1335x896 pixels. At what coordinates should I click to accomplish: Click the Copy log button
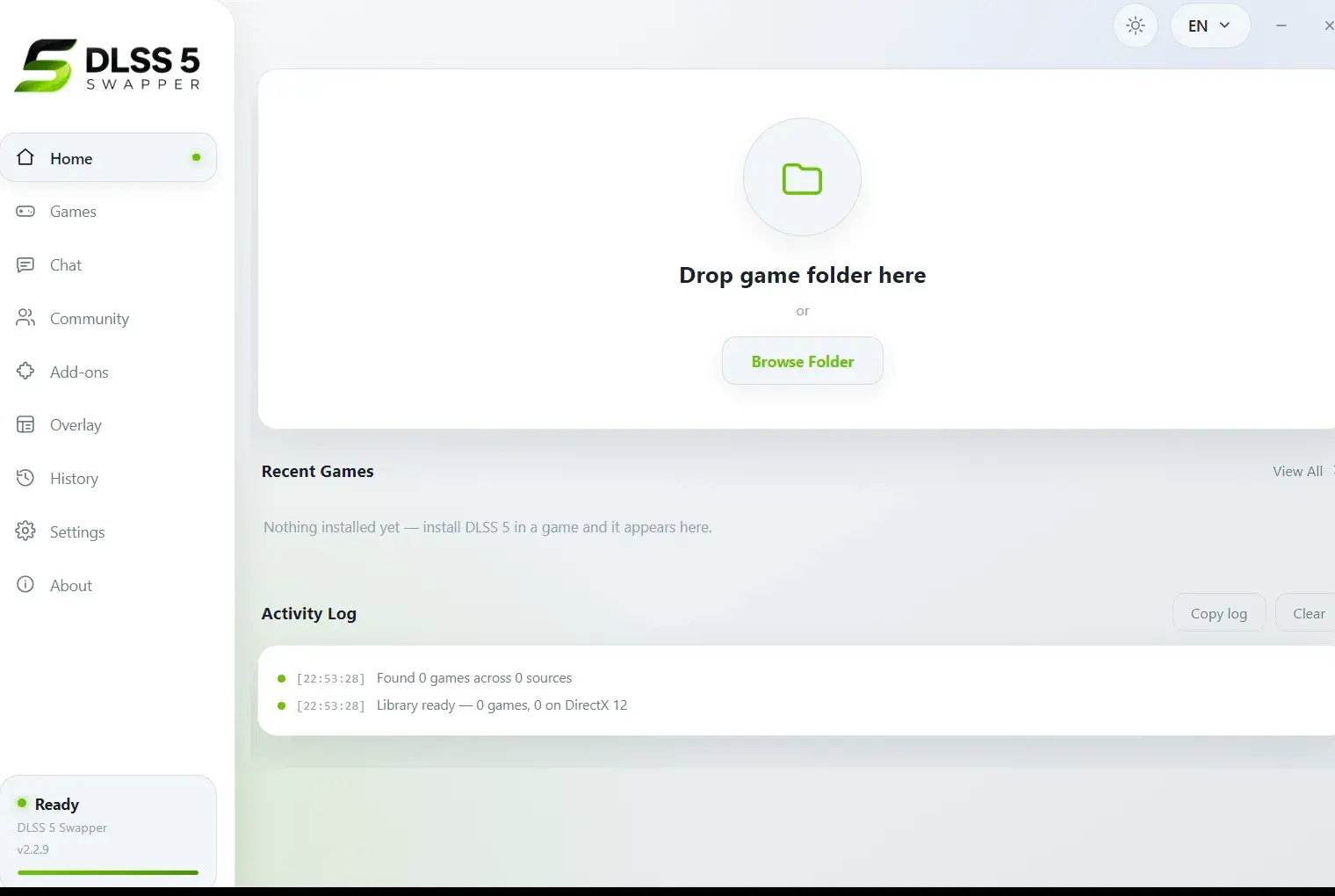[x=1218, y=613]
